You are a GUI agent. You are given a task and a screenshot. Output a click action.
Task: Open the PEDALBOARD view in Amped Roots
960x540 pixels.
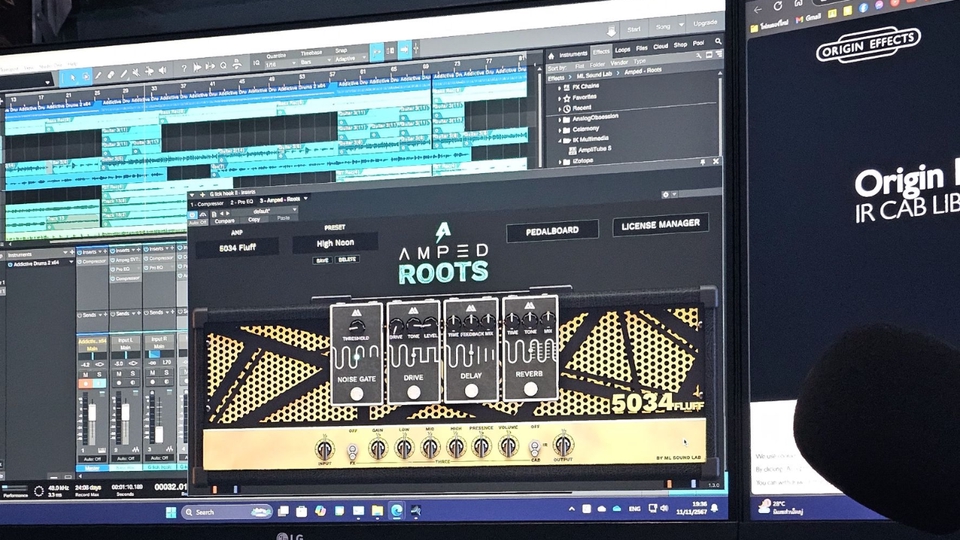552,231
